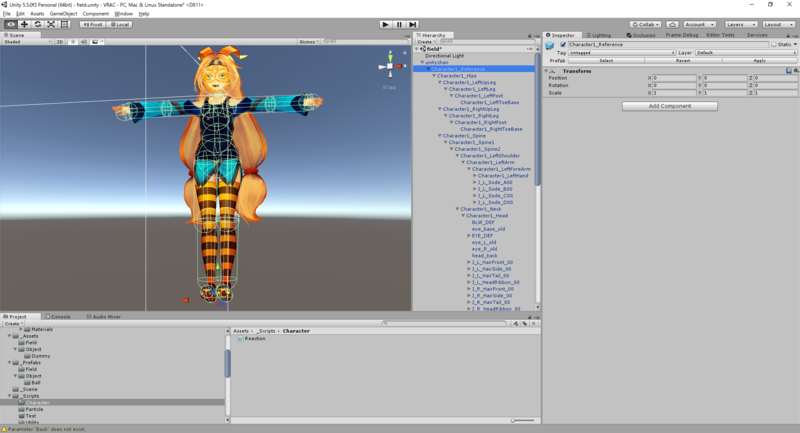Open the Layer dropdown (Default)
The height and width of the screenshot is (433, 800).
coord(746,53)
